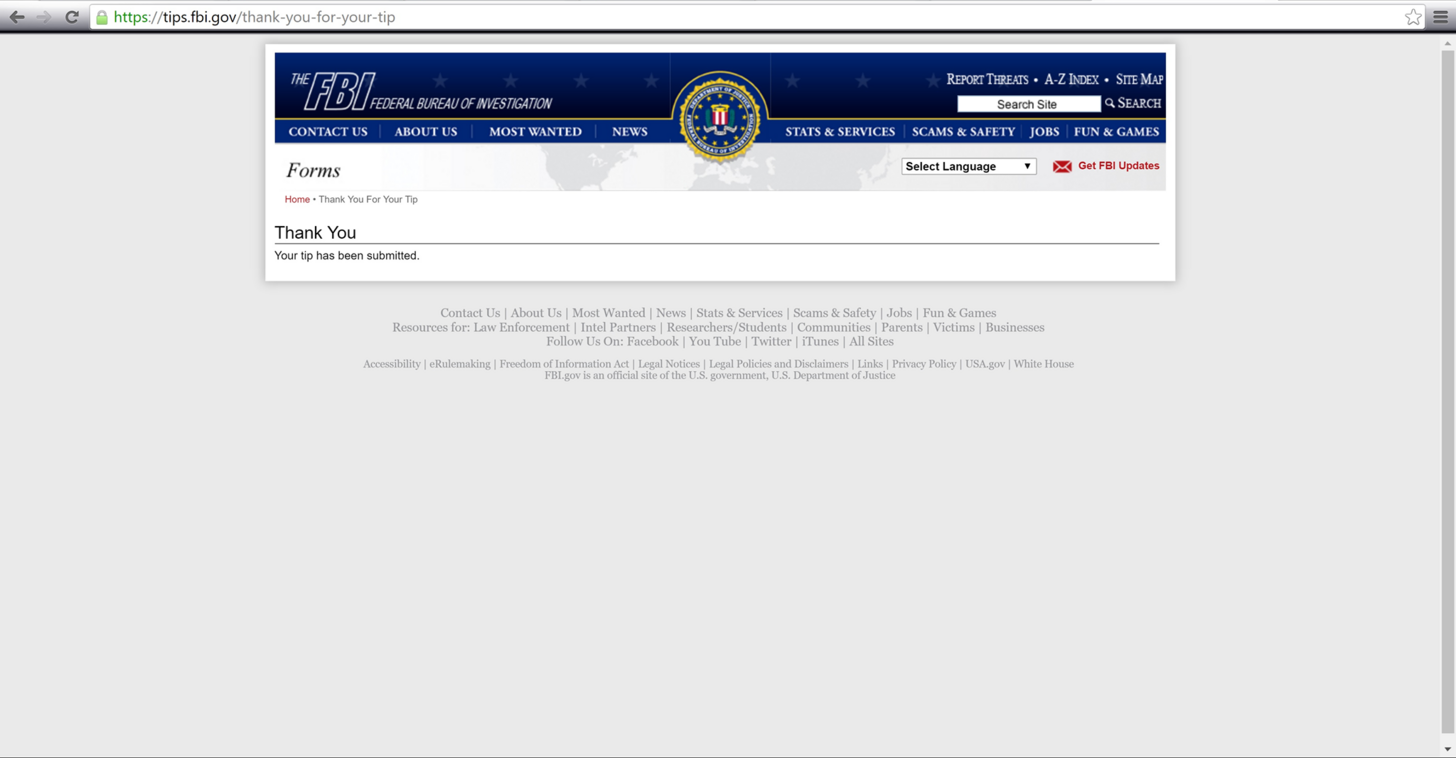
Task: Open Get FBI Updates link
Action: 1119,166
